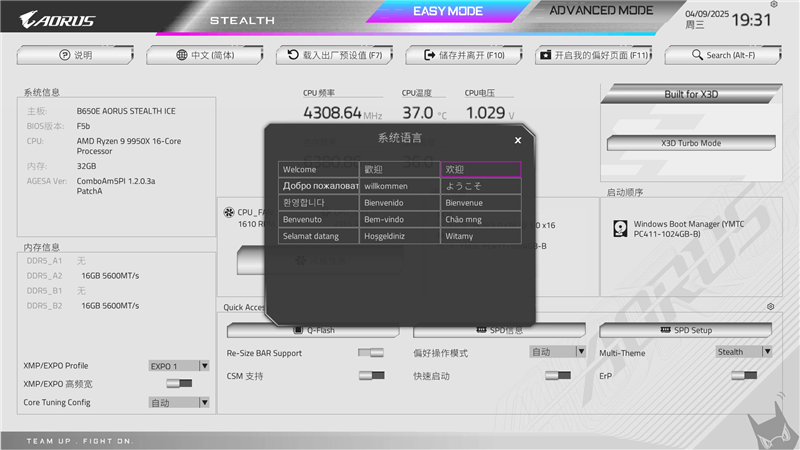Select Turkish Hoşgeldiniz option

tap(399, 236)
